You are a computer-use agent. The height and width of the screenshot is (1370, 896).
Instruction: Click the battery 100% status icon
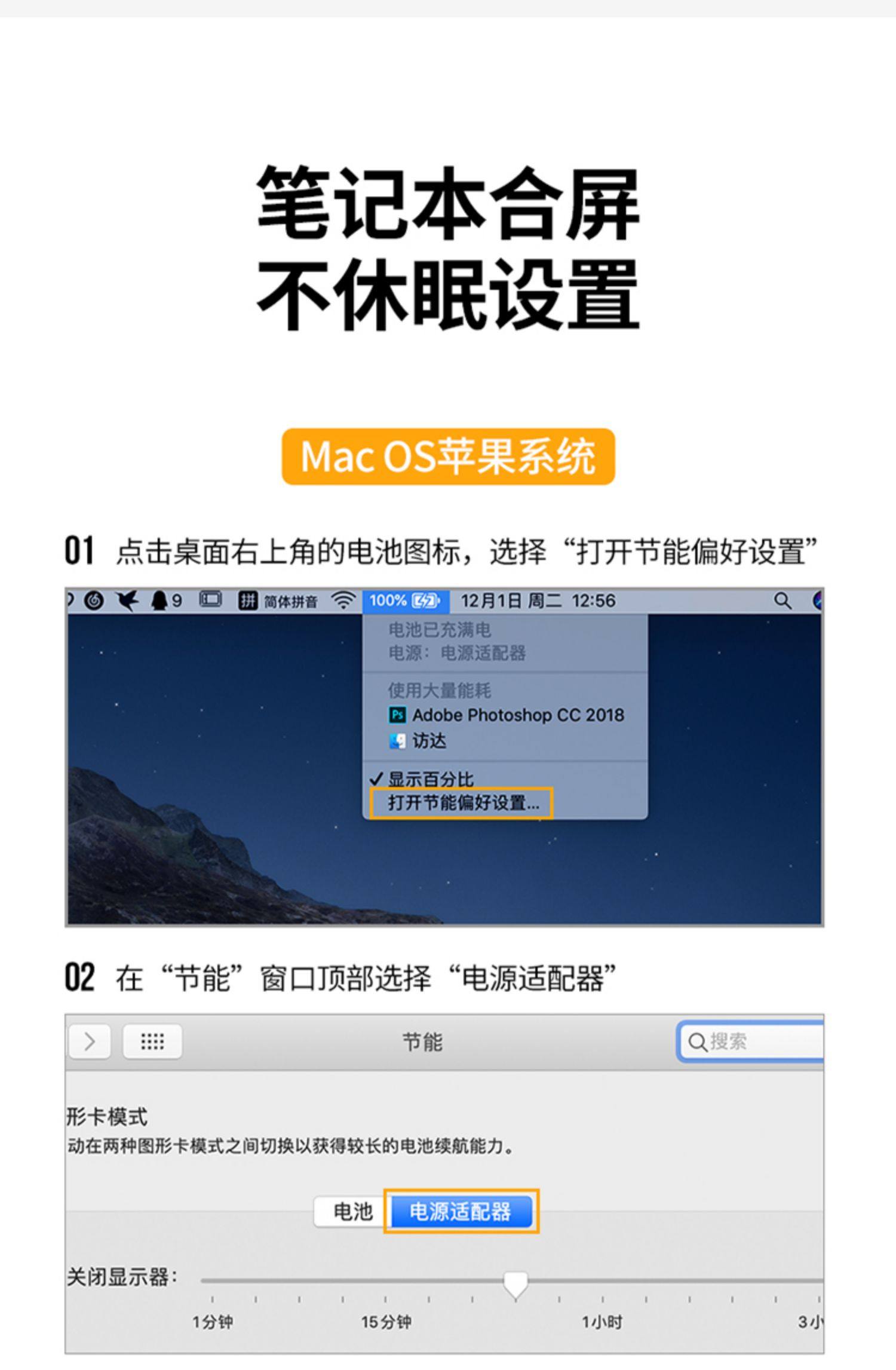point(406,600)
